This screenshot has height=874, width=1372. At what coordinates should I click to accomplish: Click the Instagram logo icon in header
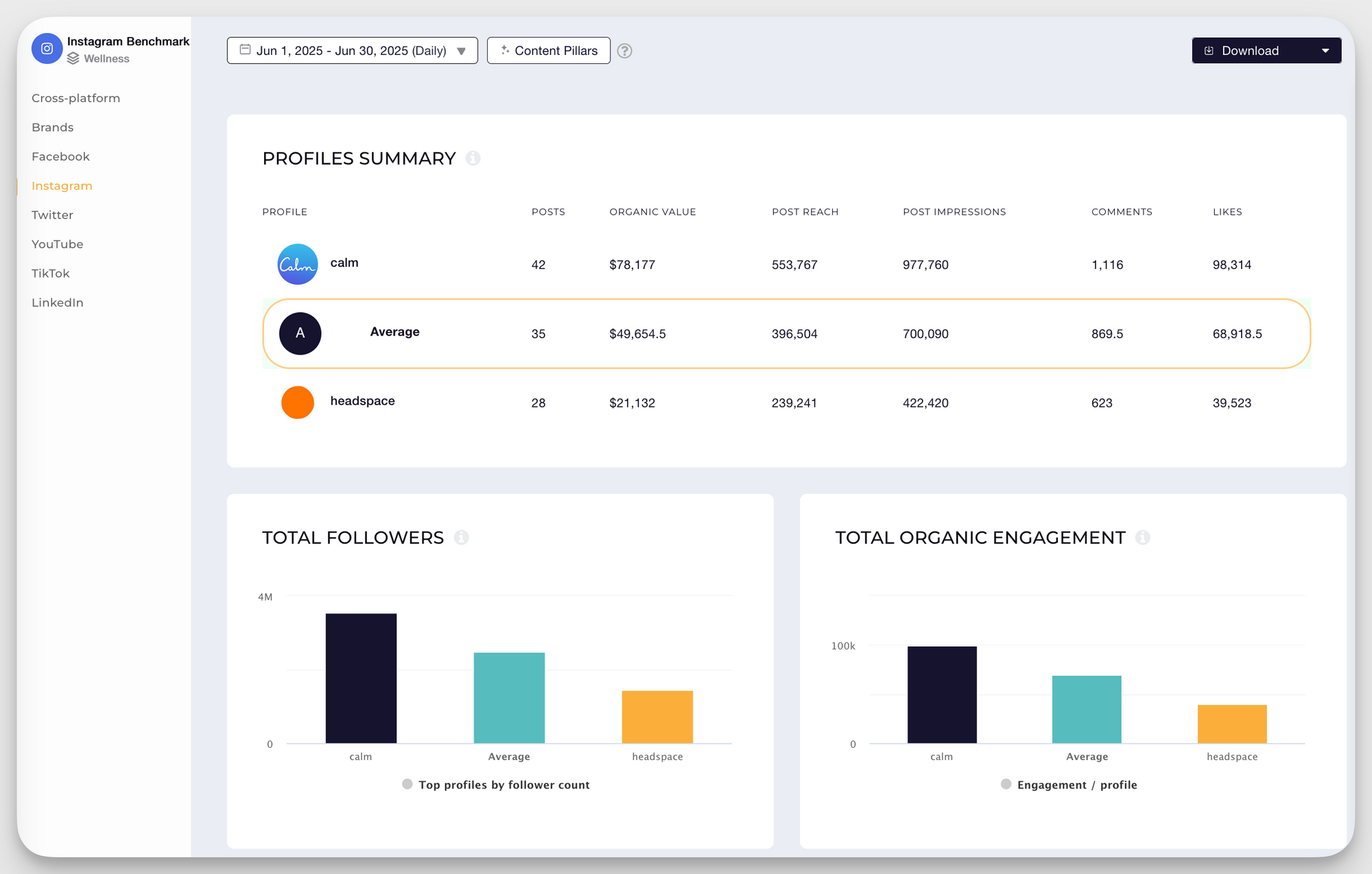(x=47, y=49)
